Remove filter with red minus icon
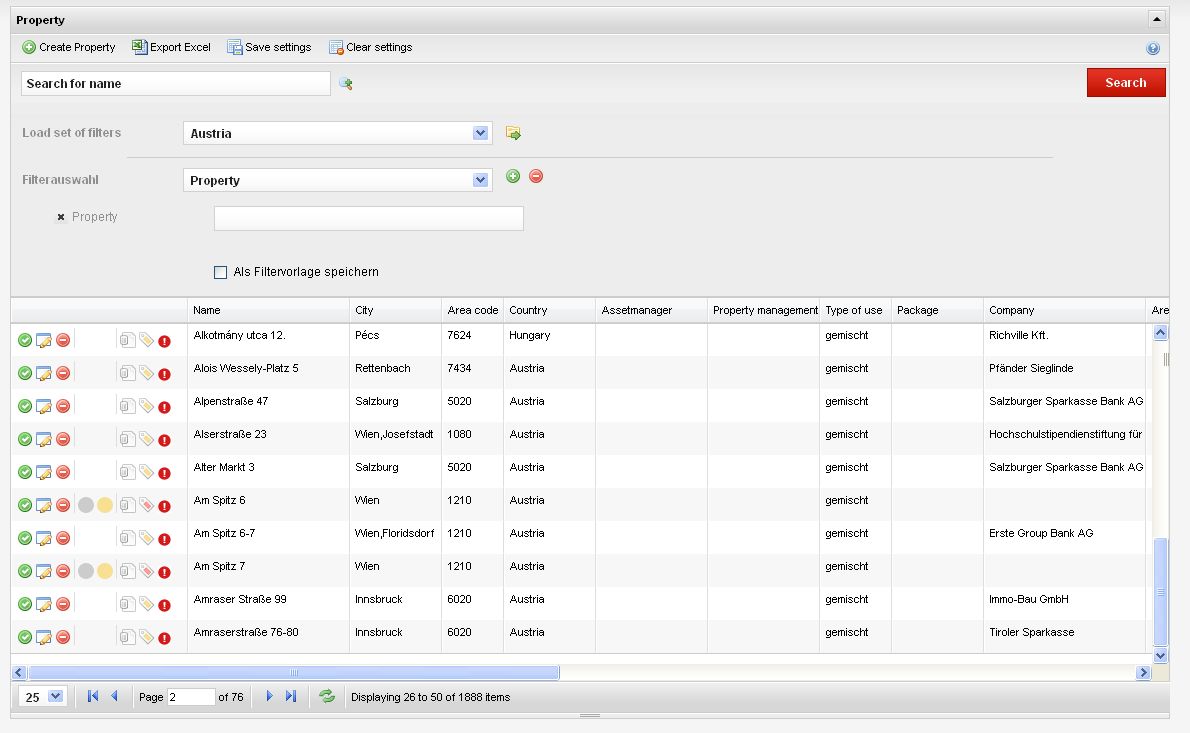Image resolution: width=1190 pixels, height=733 pixels. click(536, 177)
